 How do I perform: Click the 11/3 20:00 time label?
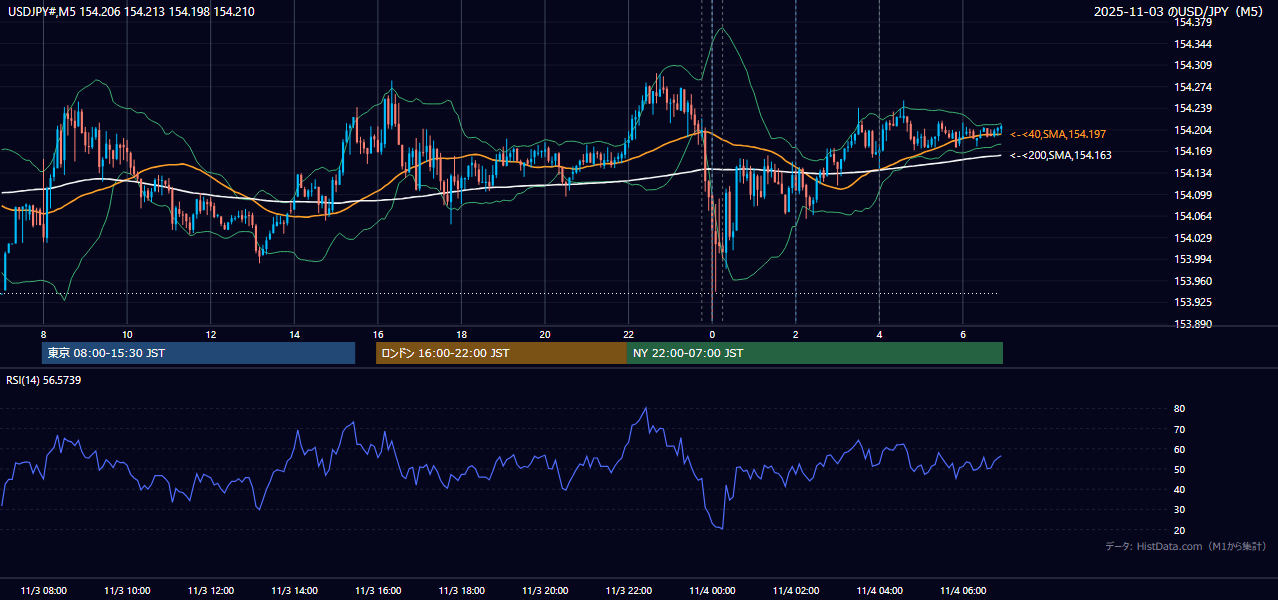click(545, 591)
